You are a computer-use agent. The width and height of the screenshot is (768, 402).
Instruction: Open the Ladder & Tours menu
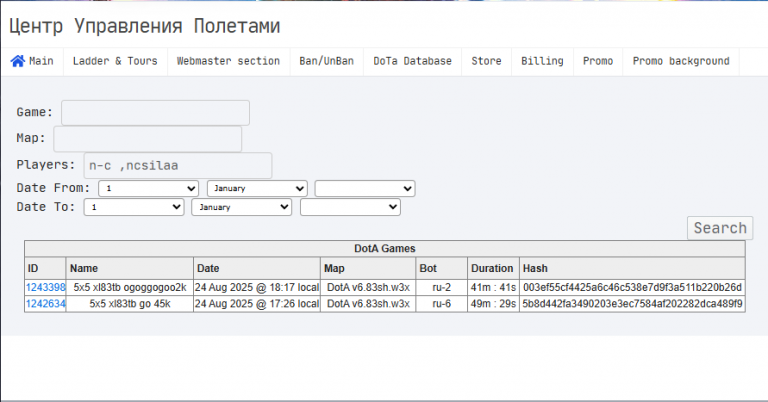click(x=115, y=61)
